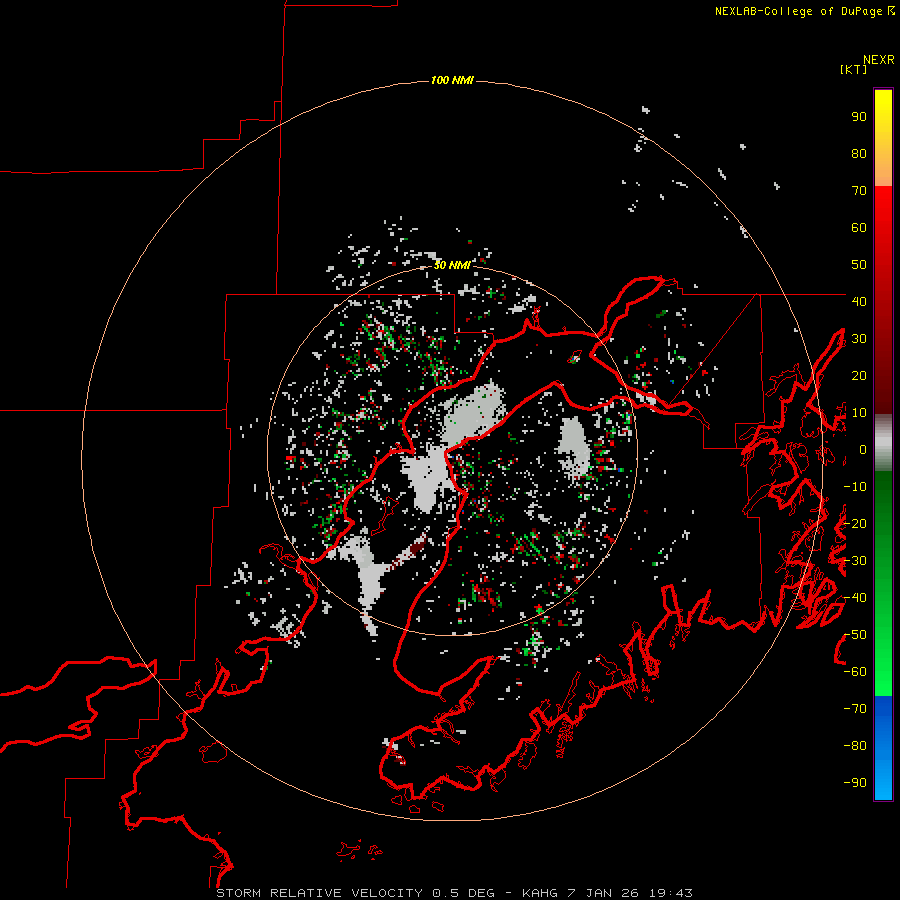Image resolution: width=900 pixels, height=900 pixels.
Task: Click the NEXR label above the color scale
Action: (879, 60)
